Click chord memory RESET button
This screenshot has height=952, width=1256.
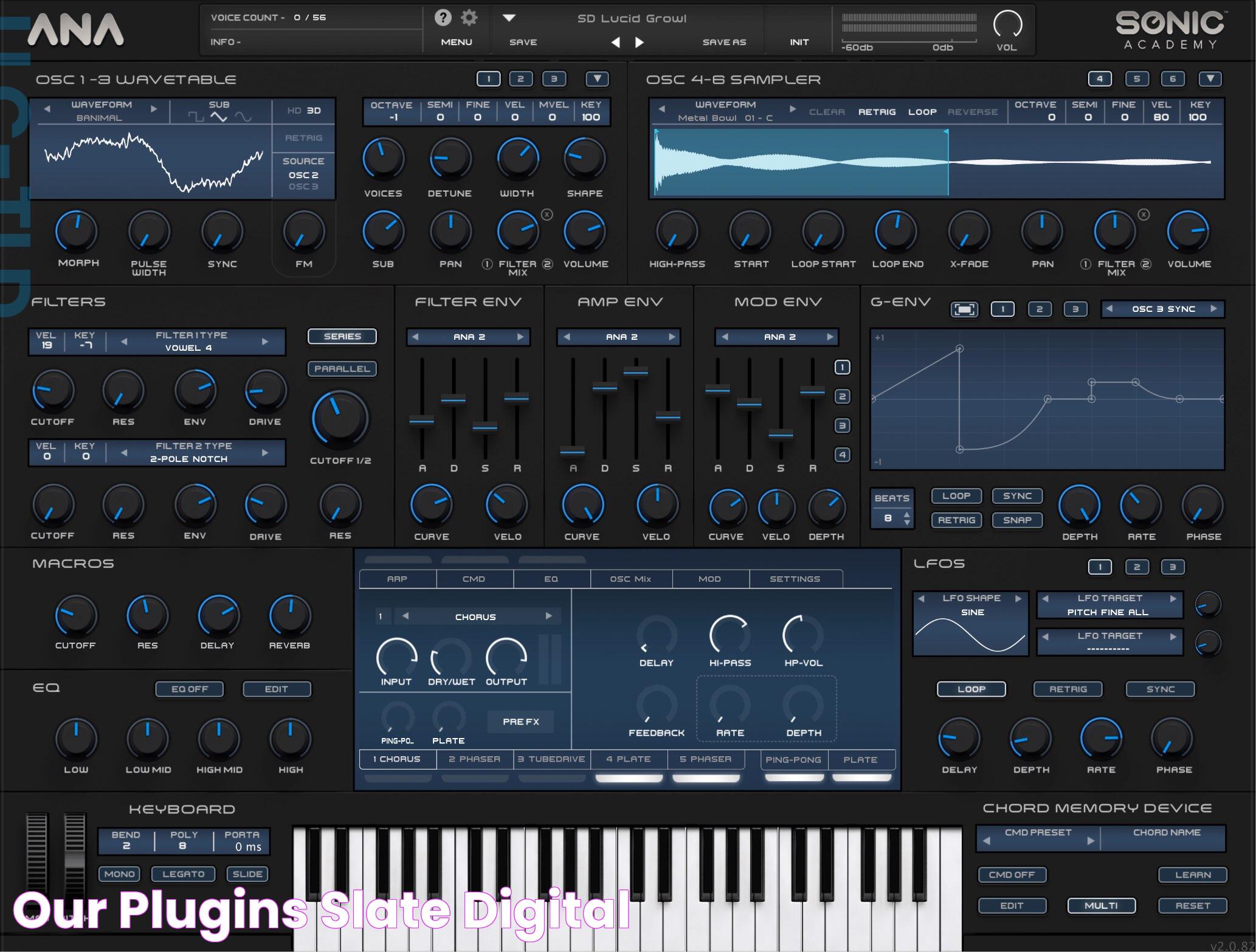coord(1193,905)
